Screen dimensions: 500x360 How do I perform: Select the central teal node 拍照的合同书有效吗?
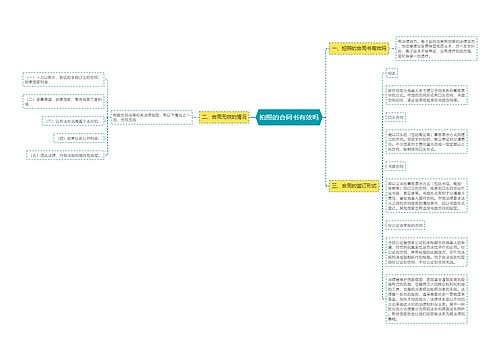click(289, 117)
